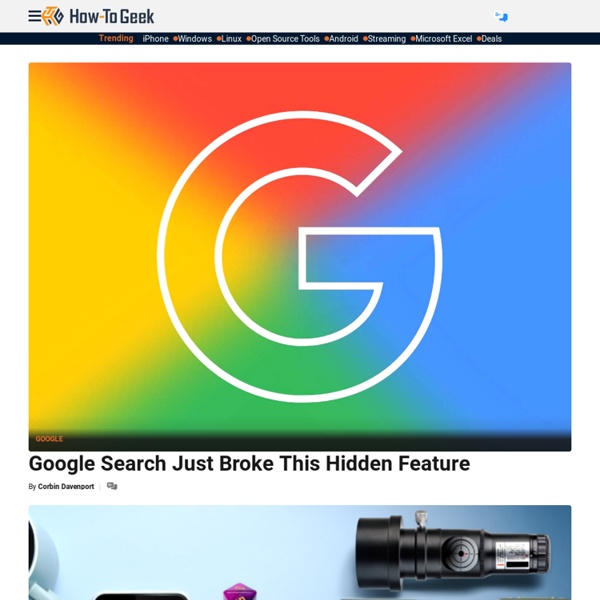This screenshot has width=600, height=600.
Task: Click the How-To Geek logo icon
Action: coord(53,16)
